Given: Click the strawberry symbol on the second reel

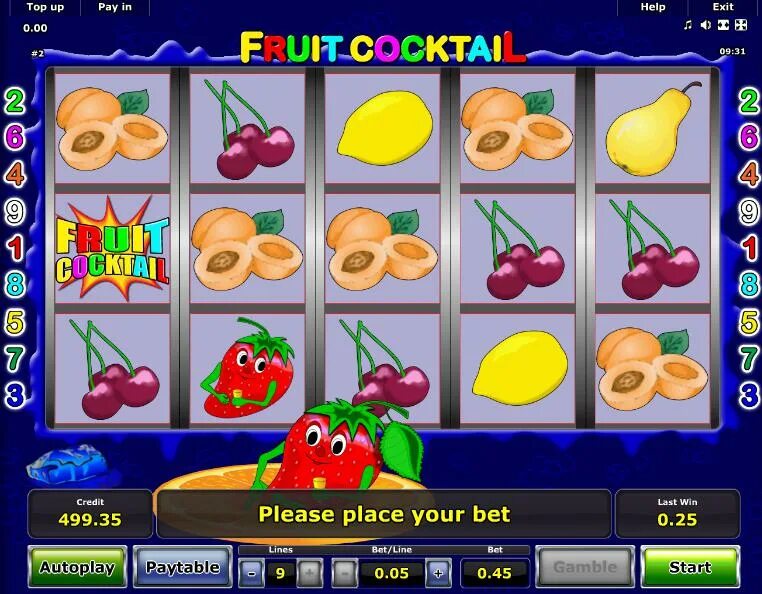Looking at the screenshot, I should pyautogui.click(x=247, y=368).
